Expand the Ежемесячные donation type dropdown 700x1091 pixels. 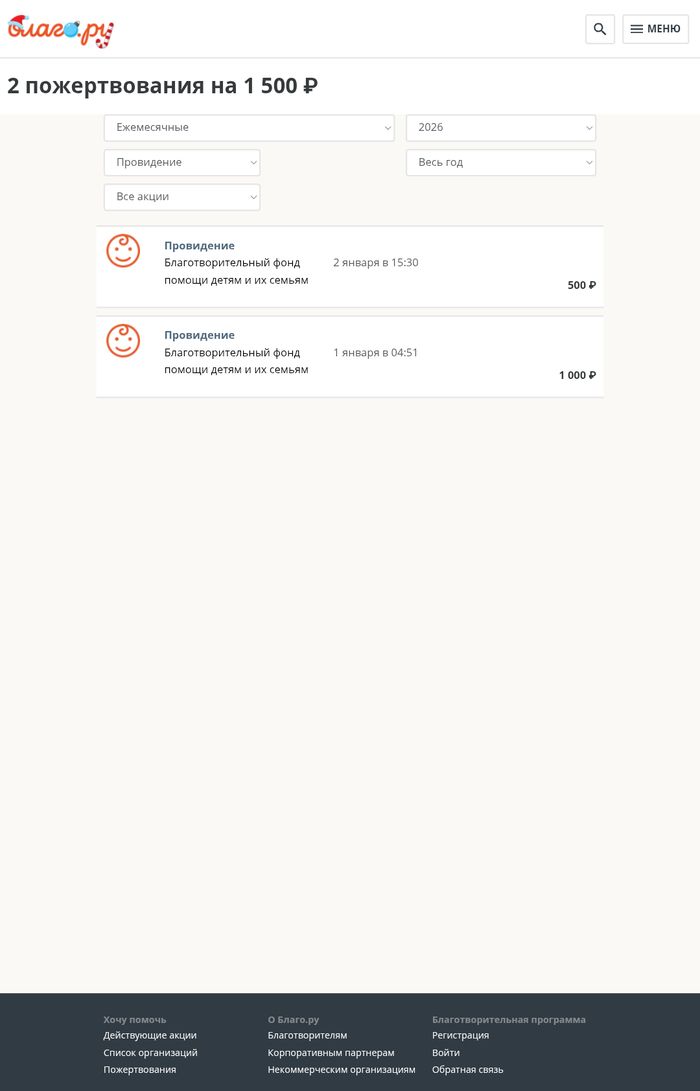[249, 128]
